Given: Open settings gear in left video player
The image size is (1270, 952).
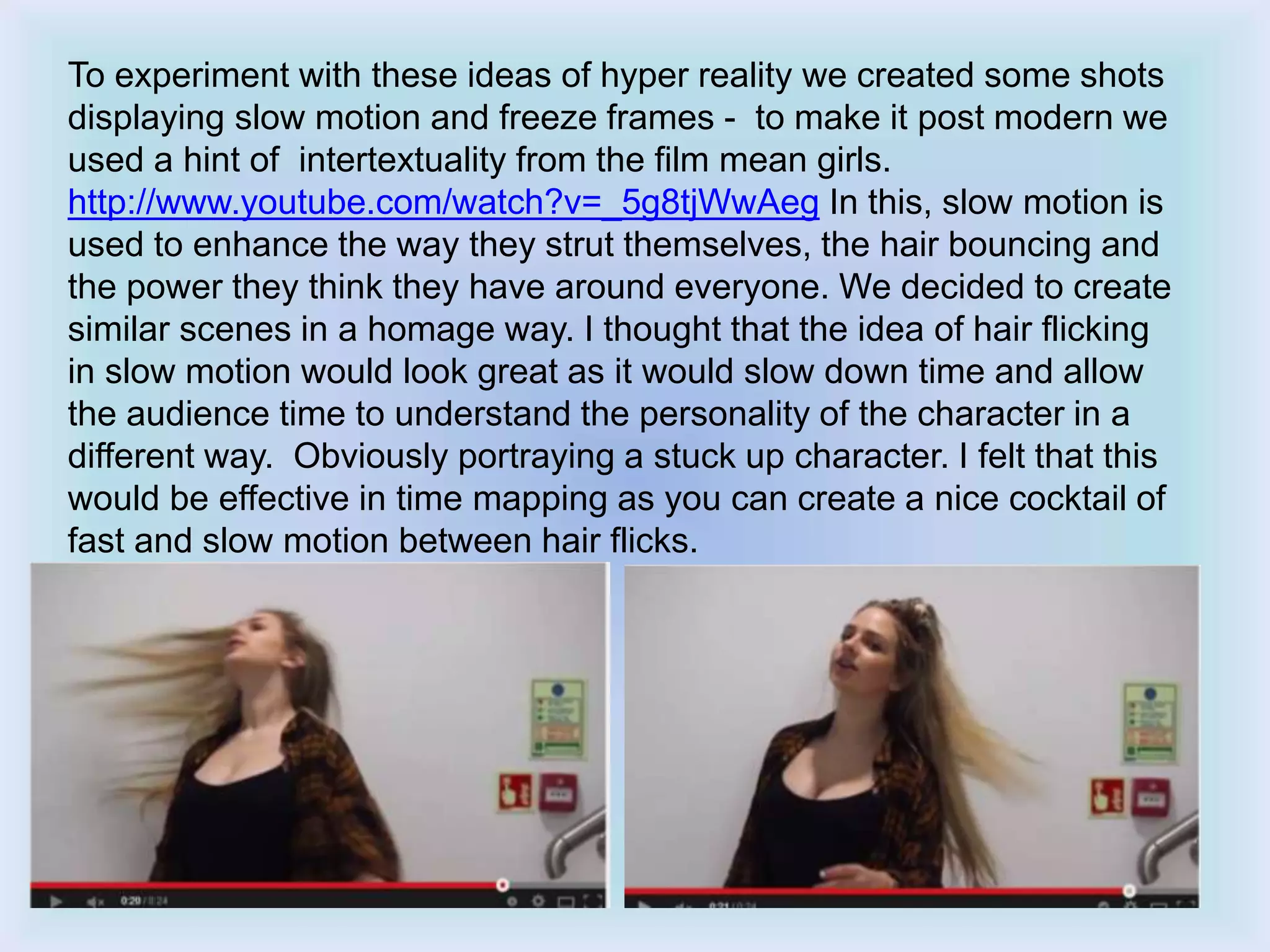Looking at the screenshot, I should coord(538,901).
